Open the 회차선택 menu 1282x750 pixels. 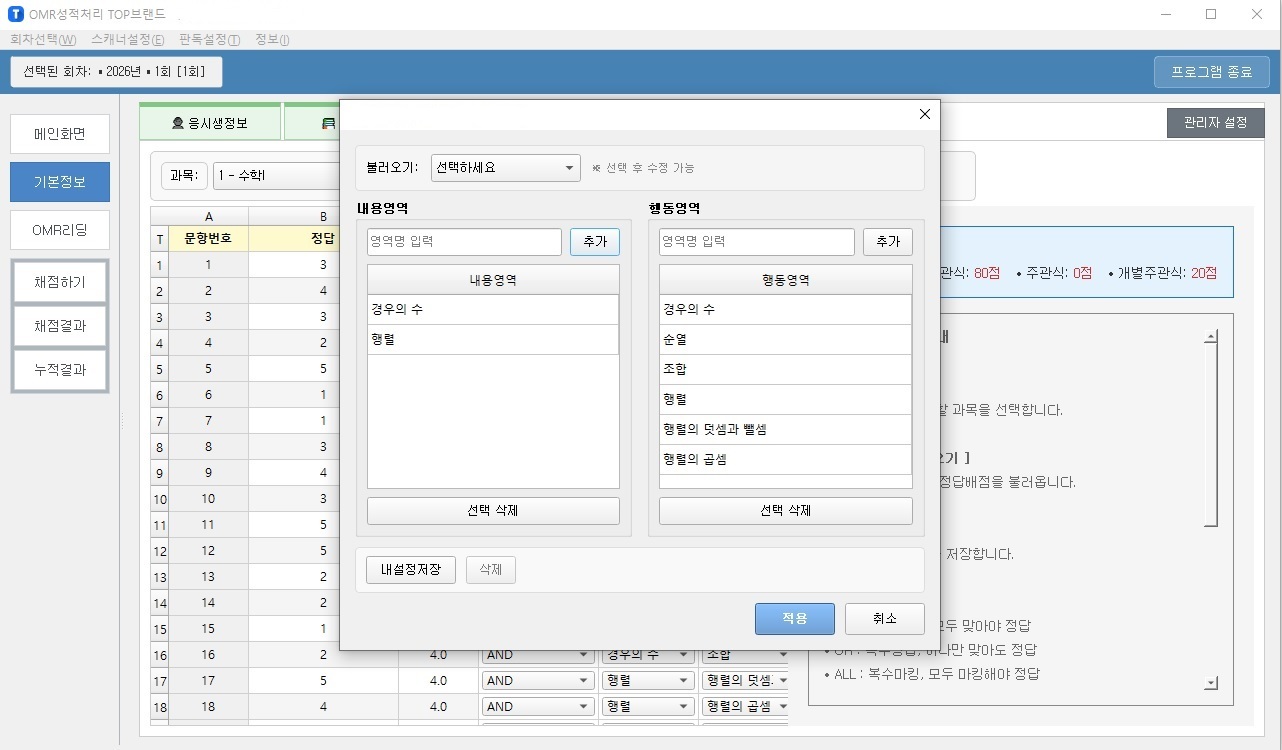click(43, 40)
